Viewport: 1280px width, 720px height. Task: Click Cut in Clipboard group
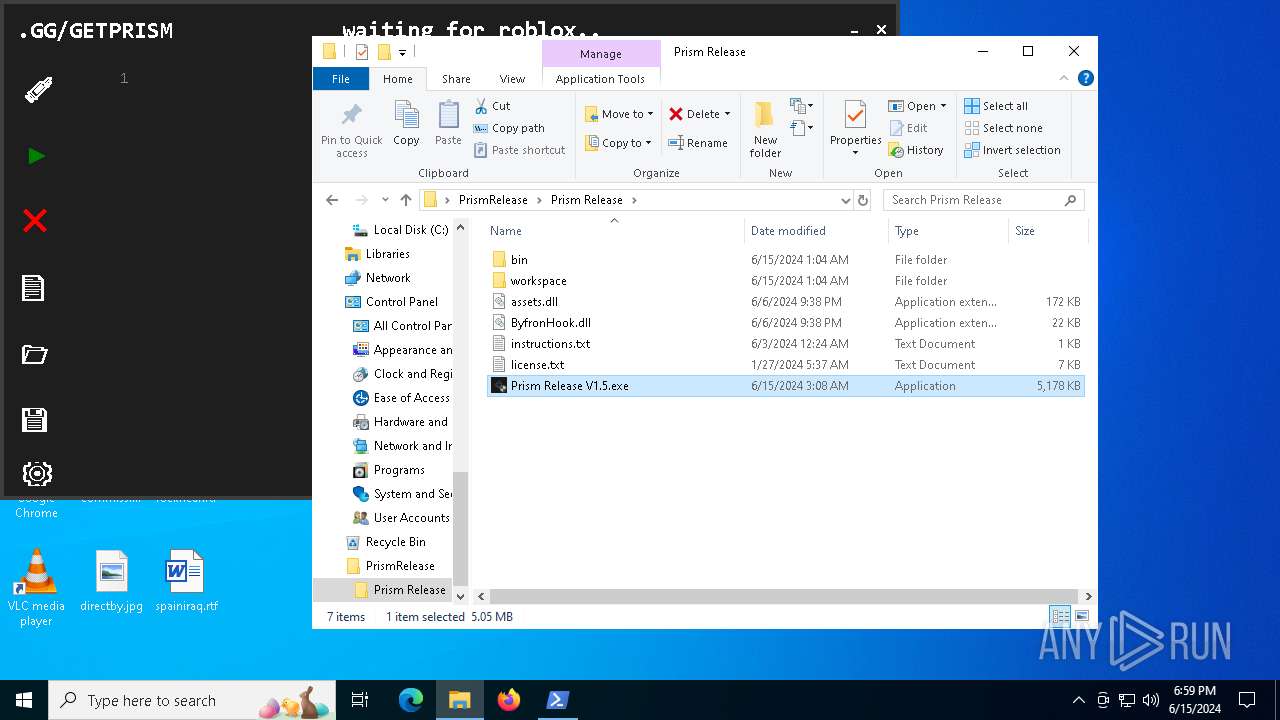[x=492, y=106]
